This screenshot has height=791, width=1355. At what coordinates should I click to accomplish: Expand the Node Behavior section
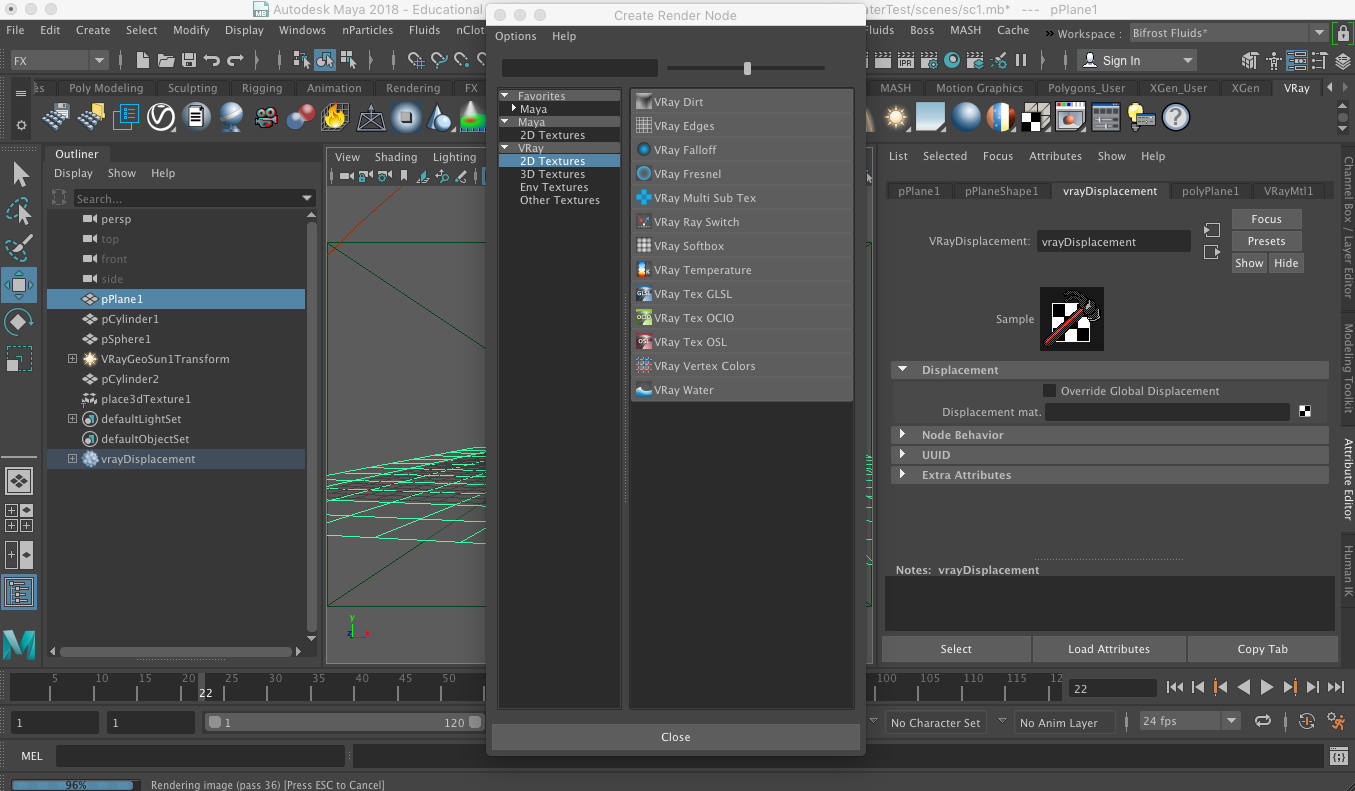point(902,435)
